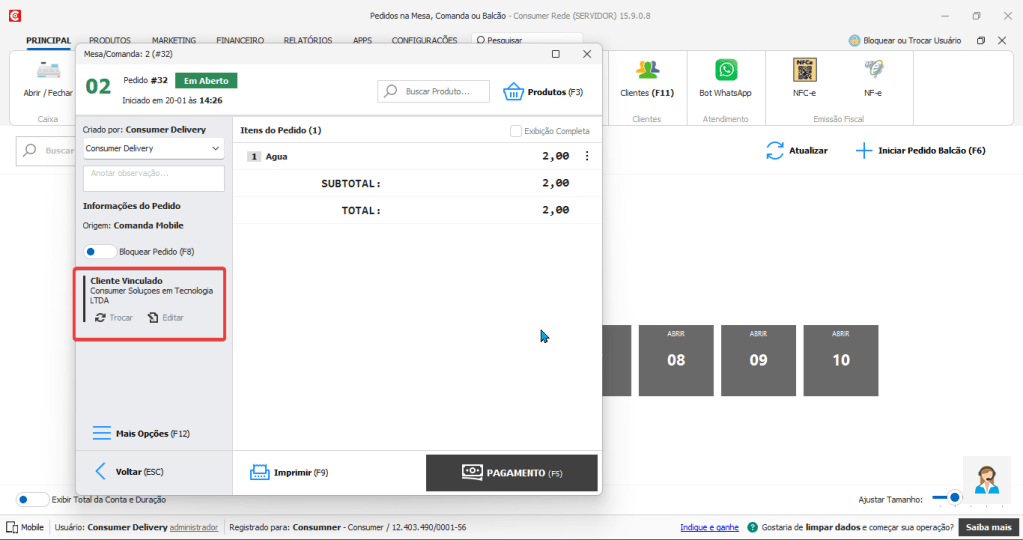Enable the Exibição Completa checkbox
The width and height of the screenshot is (1023, 540).
pyautogui.click(x=516, y=131)
